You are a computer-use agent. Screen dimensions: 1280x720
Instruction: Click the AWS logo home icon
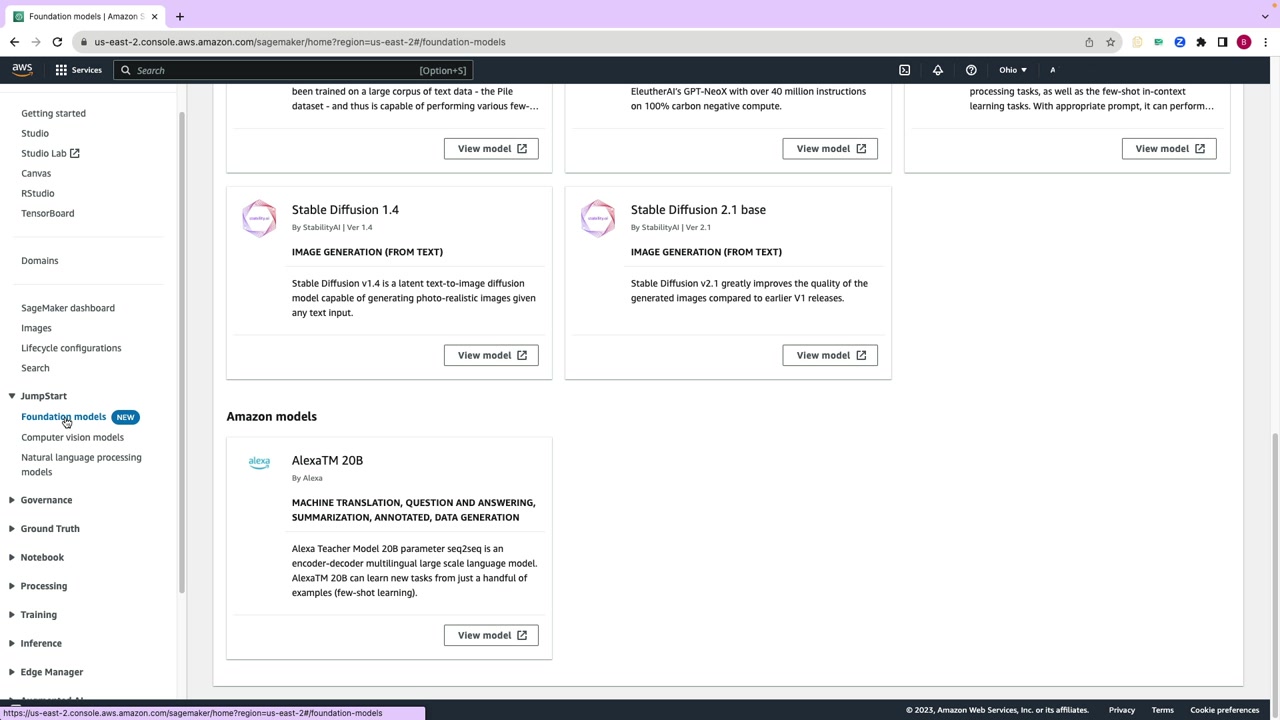22,70
